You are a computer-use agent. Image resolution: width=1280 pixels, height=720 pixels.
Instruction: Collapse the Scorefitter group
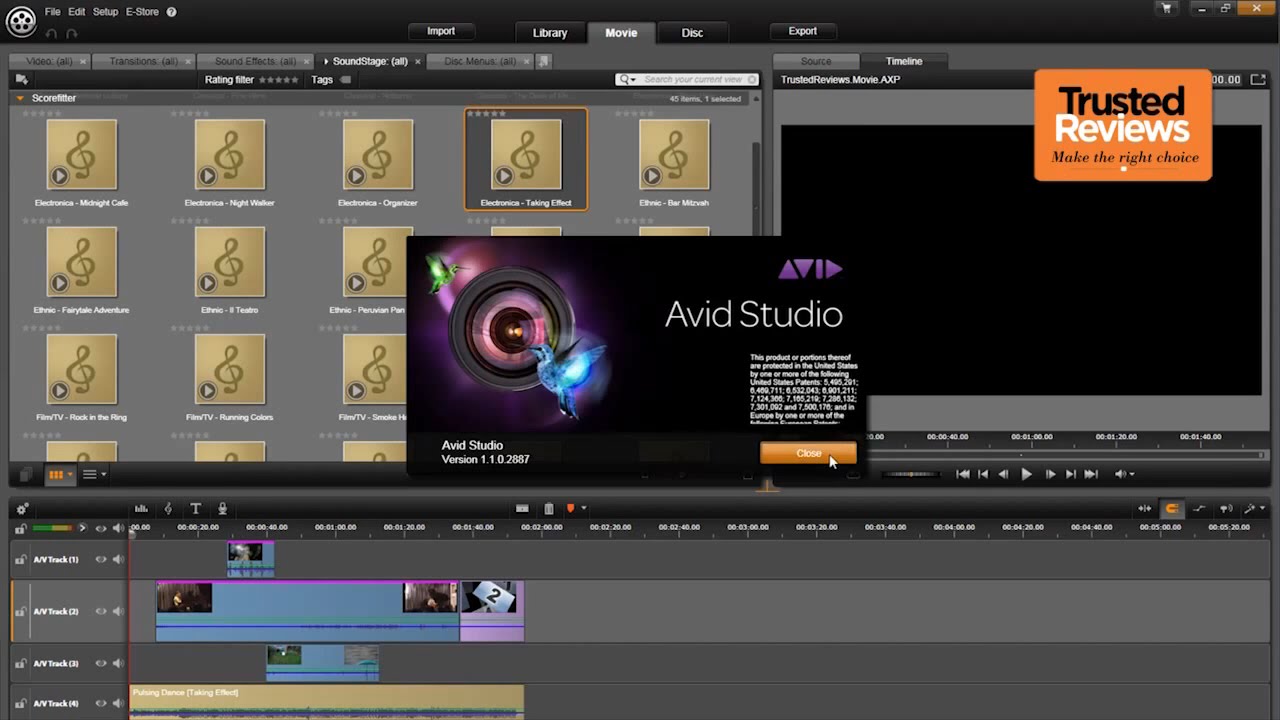pos(19,98)
